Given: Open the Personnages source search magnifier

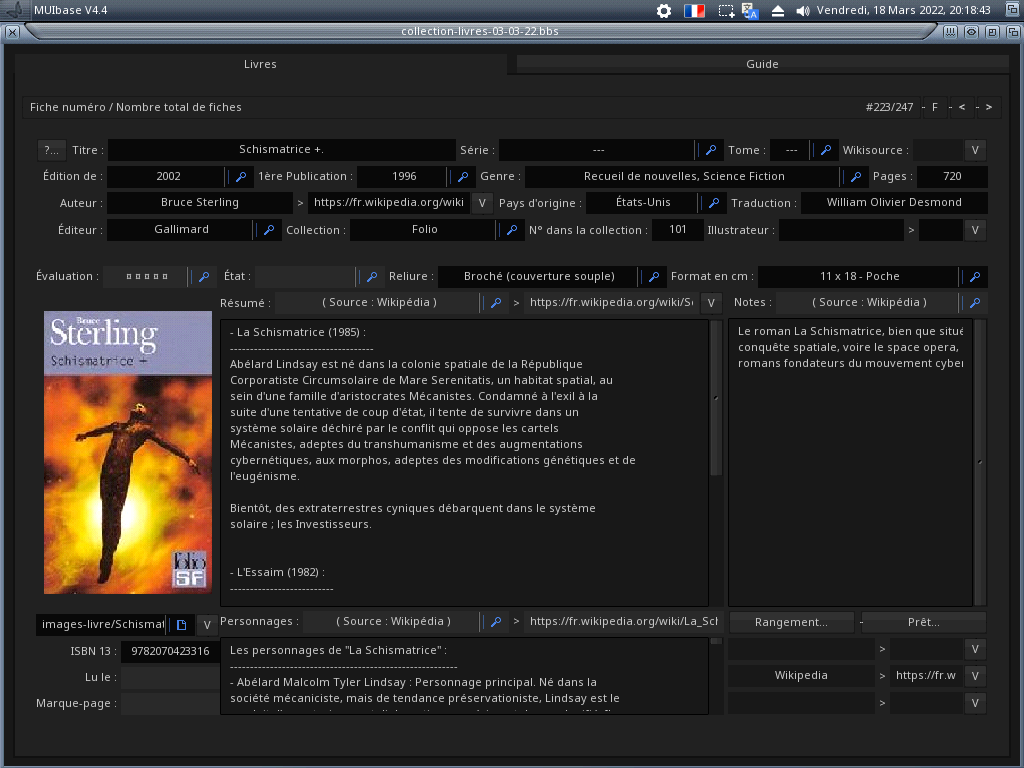Looking at the screenshot, I should (496, 622).
